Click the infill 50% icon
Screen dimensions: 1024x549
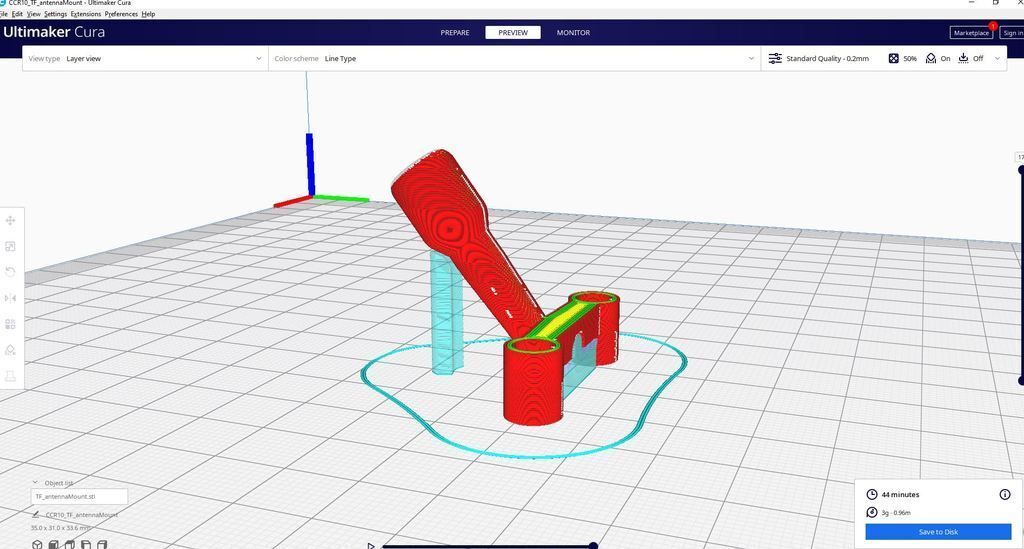893,59
